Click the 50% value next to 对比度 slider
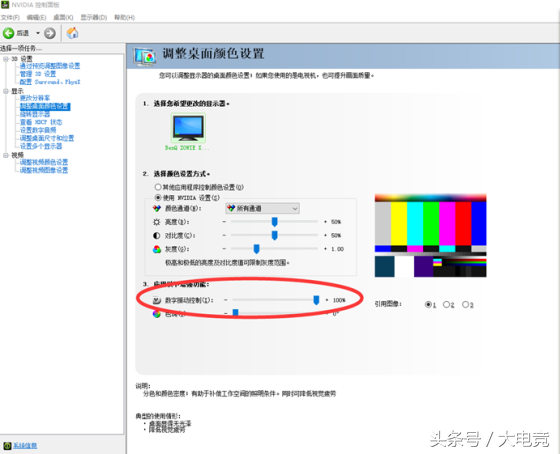This screenshot has height=454, width=560. (x=336, y=235)
